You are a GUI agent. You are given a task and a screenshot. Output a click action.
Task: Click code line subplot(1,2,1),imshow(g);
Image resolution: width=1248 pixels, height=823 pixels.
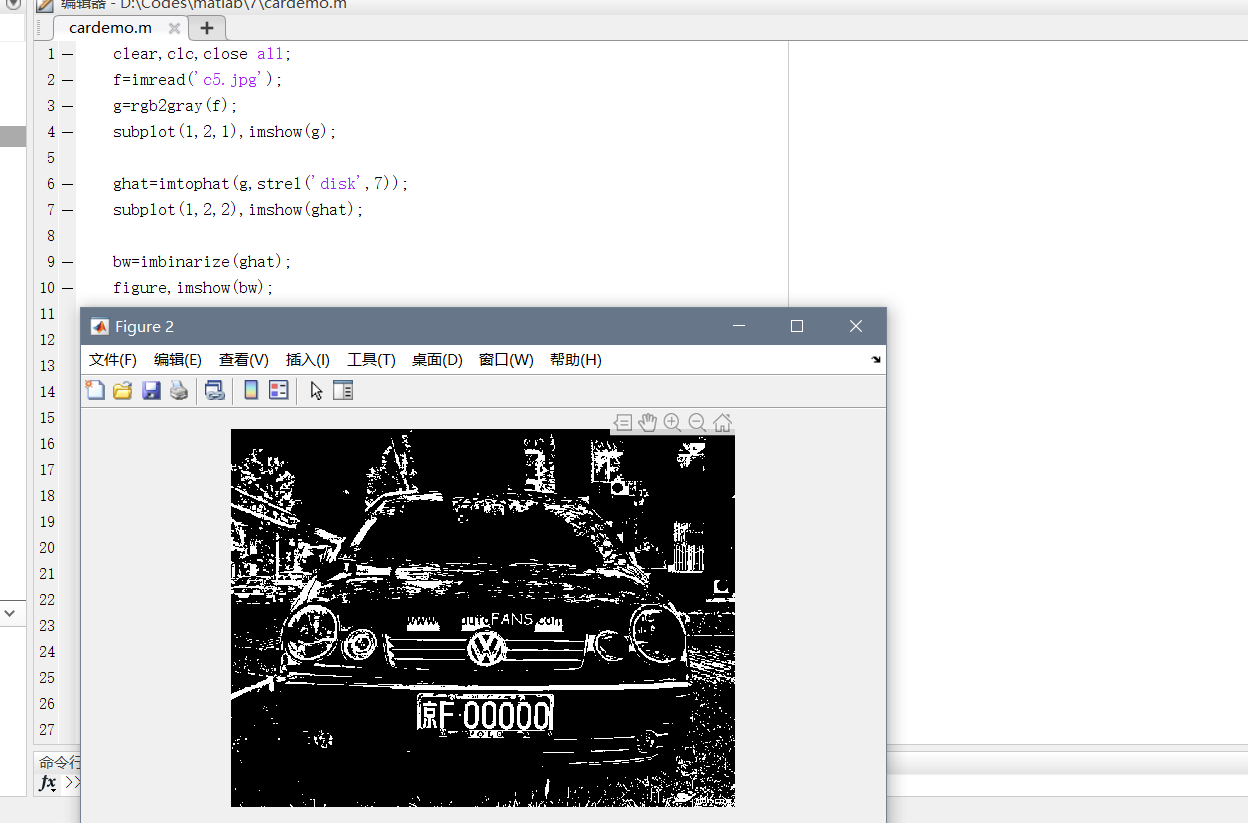(x=225, y=132)
